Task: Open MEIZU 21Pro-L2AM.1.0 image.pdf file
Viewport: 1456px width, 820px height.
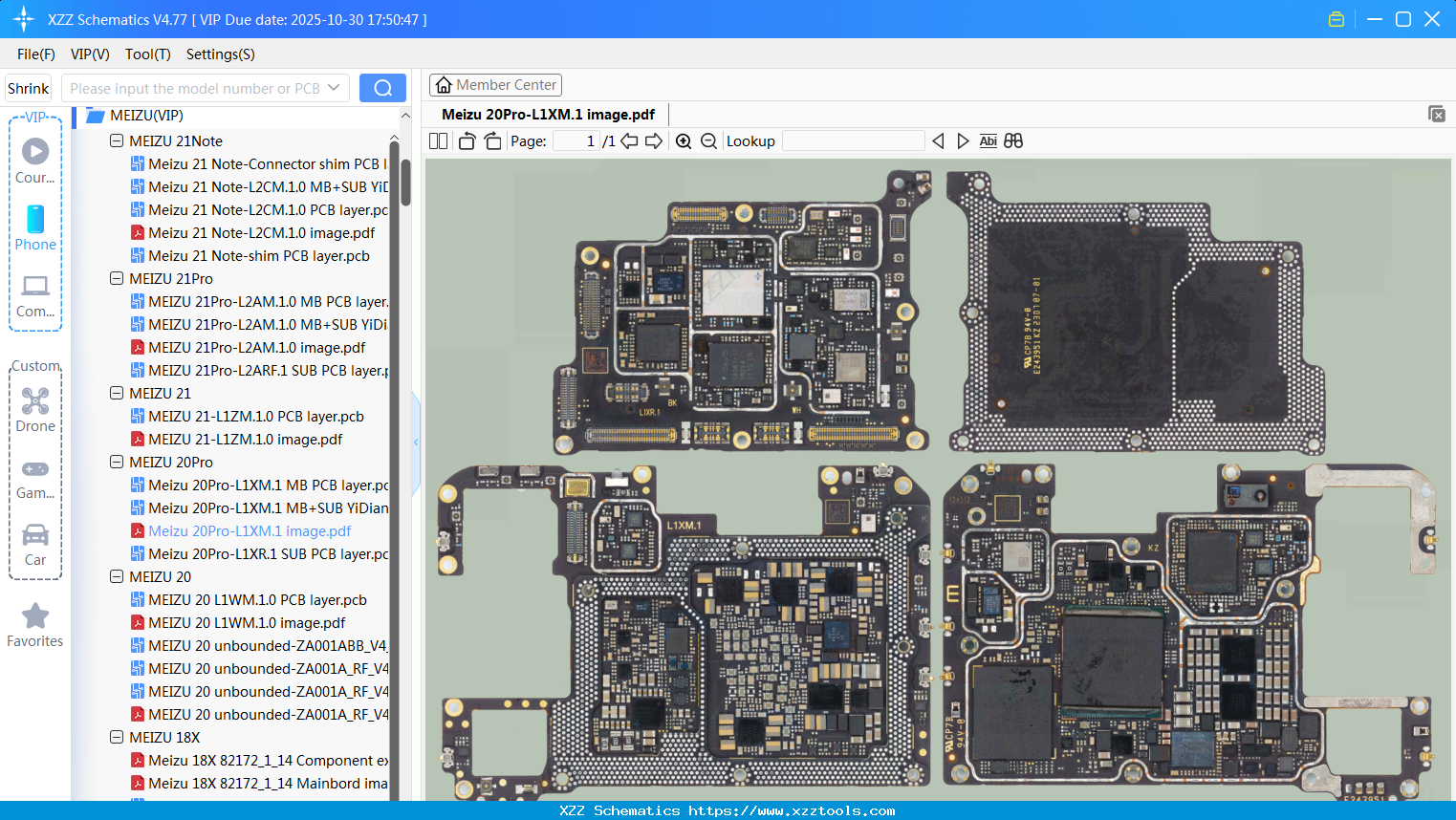Action: pyautogui.click(x=256, y=348)
